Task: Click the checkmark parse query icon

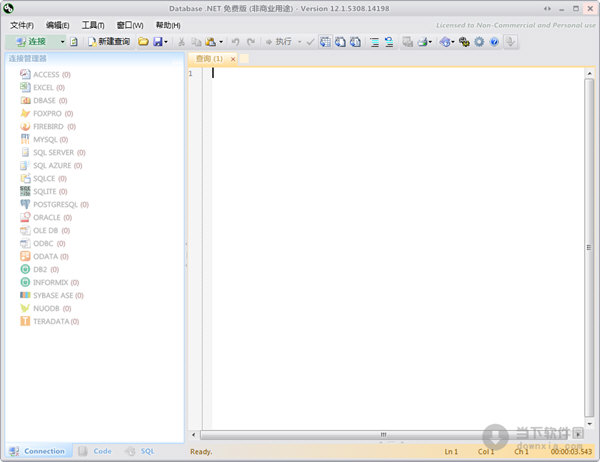Action: [x=310, y=42]
